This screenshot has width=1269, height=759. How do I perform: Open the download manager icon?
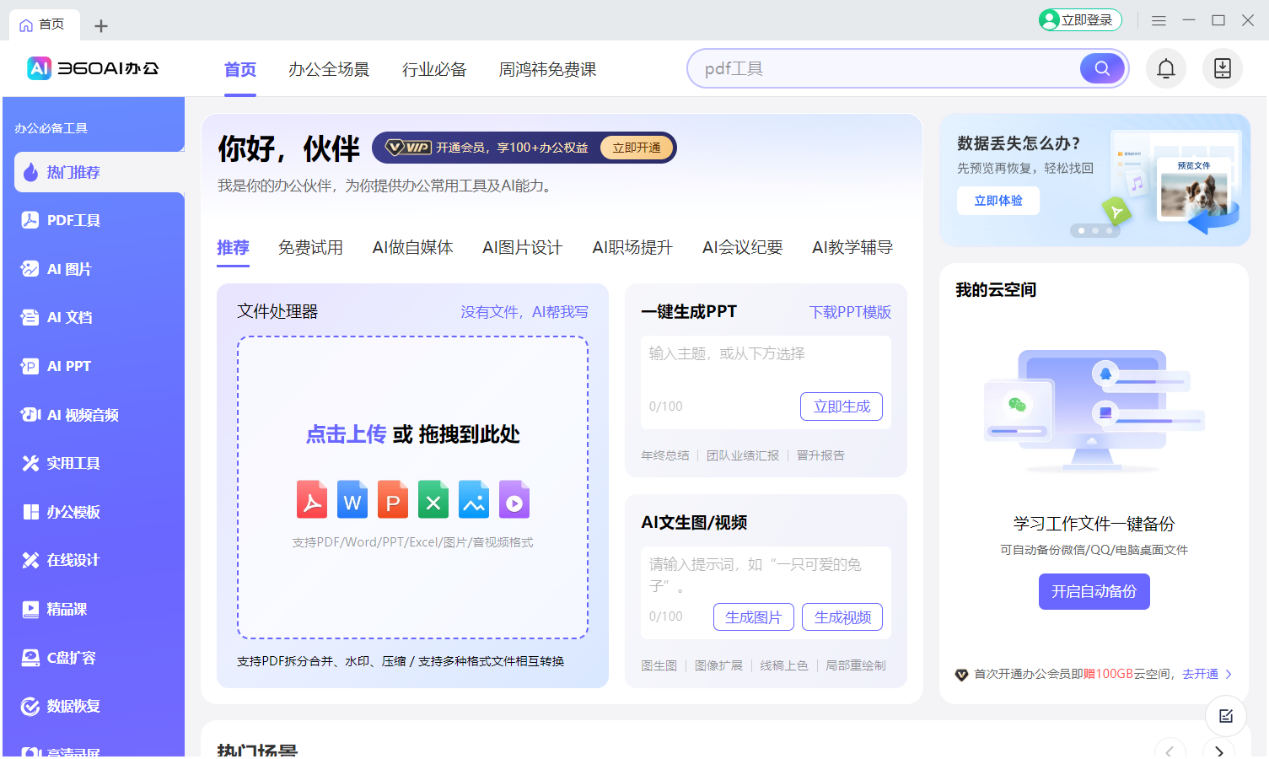point(1222,69)
